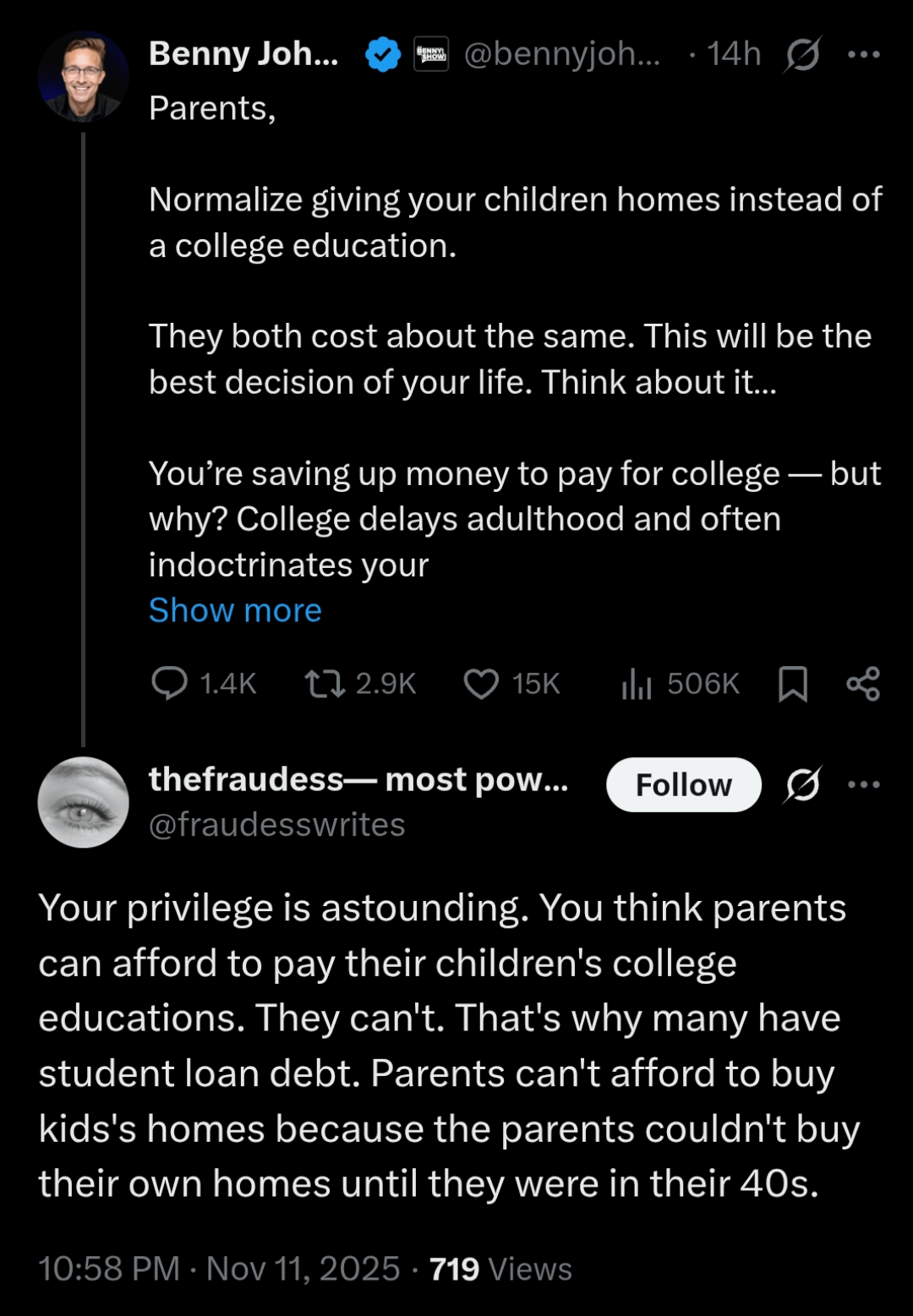The image size is (913, 1316).
Task: Like Benny Johnson's post
Action: [481, 684]
